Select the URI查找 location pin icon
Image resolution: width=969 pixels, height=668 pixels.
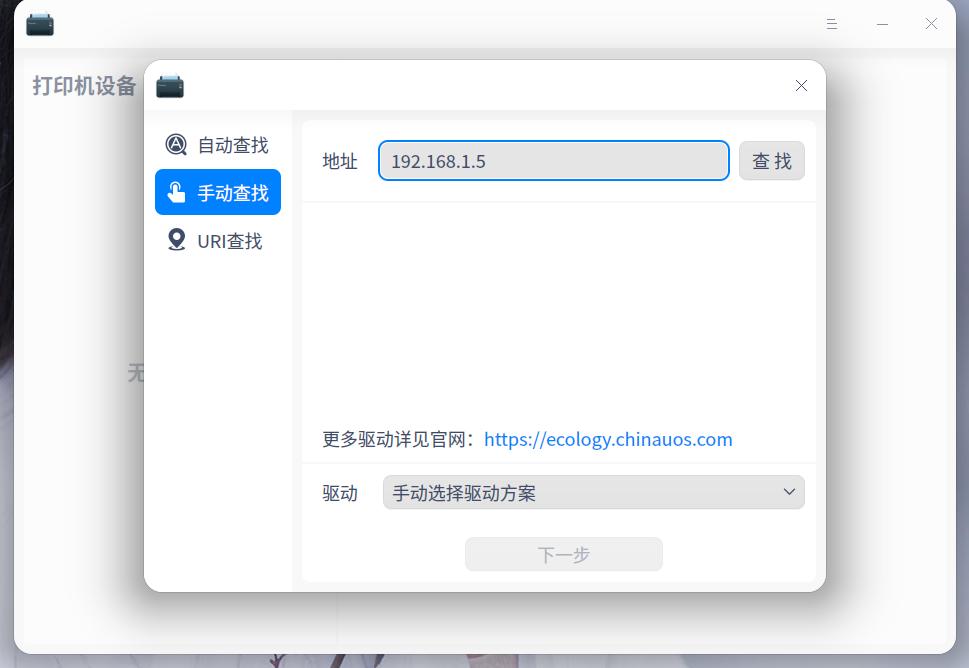[x=177, y=240]
